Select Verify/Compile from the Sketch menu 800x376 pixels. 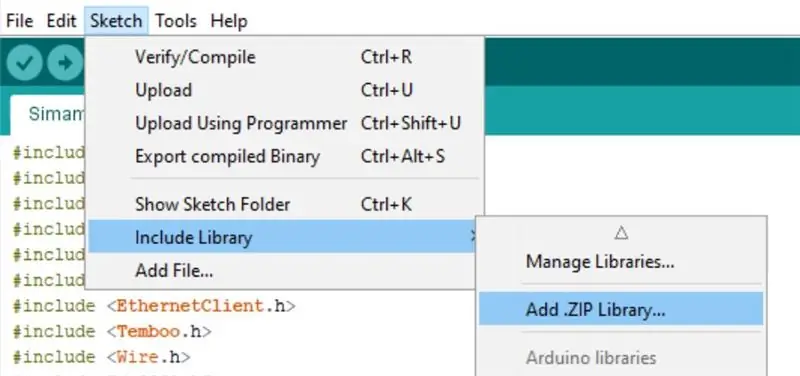284,57
